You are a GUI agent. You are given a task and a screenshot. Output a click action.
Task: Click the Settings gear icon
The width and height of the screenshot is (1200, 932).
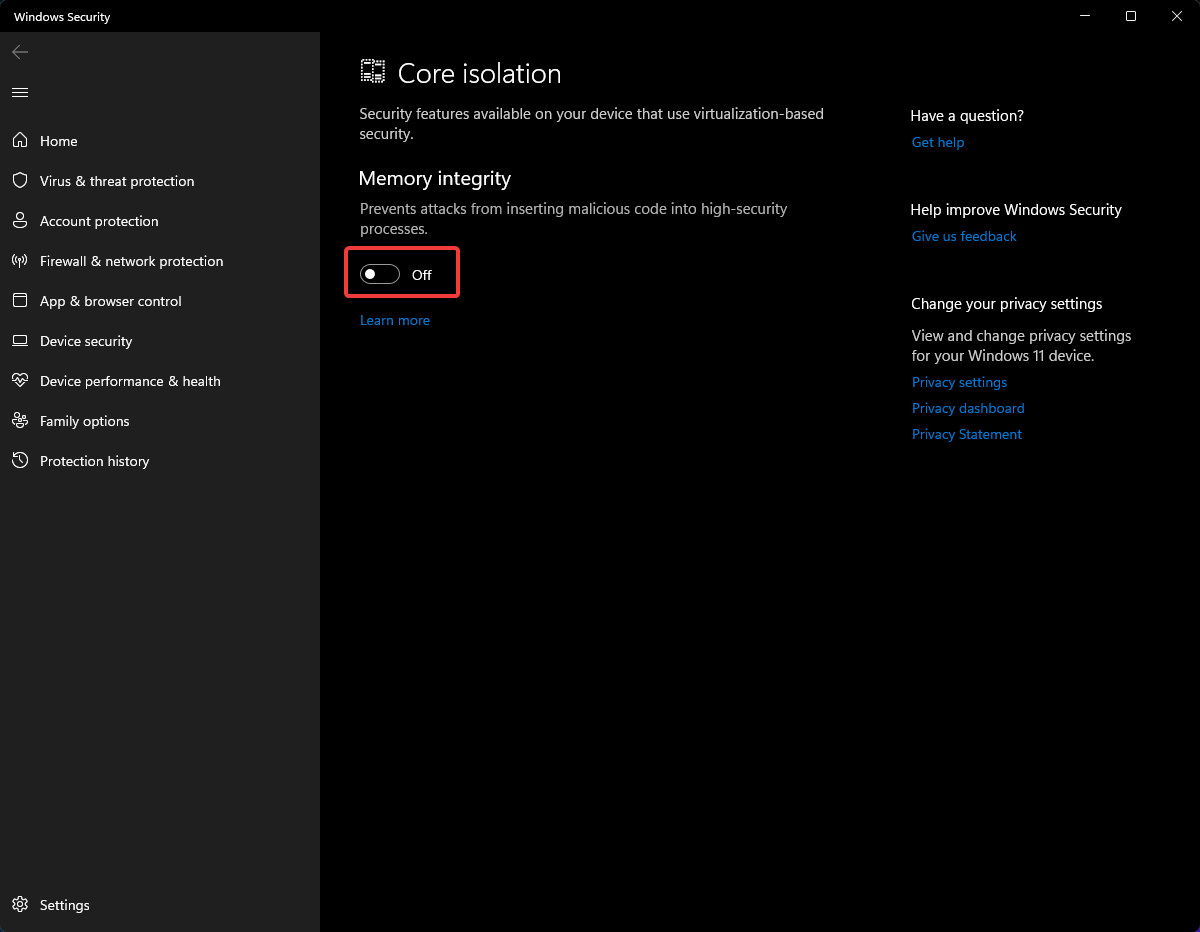20,905
